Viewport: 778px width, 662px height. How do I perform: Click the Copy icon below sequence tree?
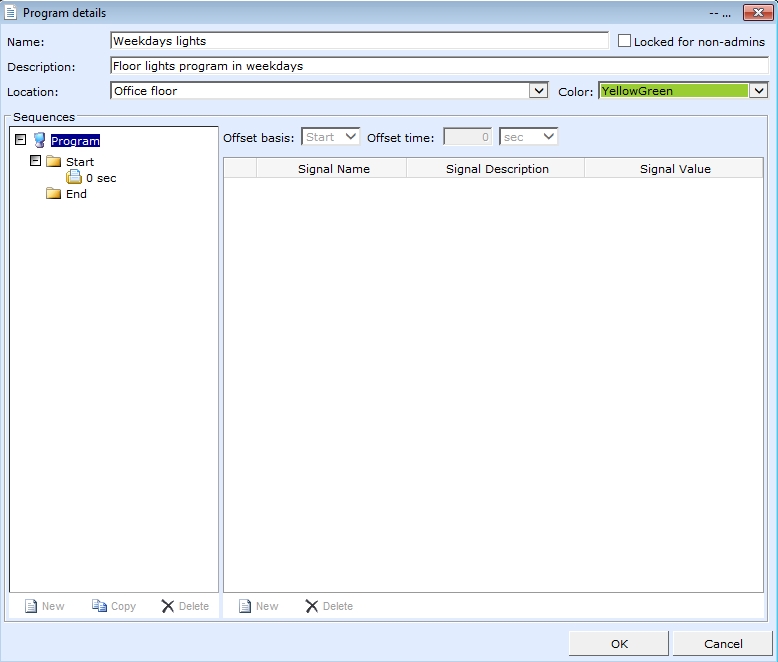tap(99, 606)
